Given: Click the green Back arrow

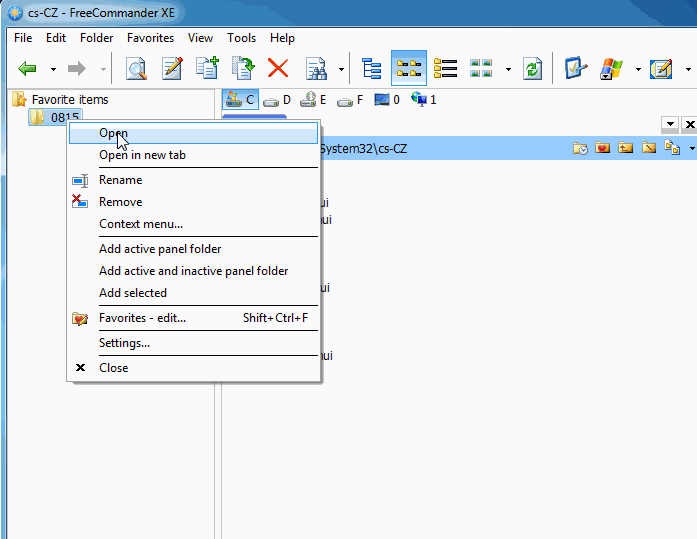Looking at the screenshot, I should pos(27,69).
